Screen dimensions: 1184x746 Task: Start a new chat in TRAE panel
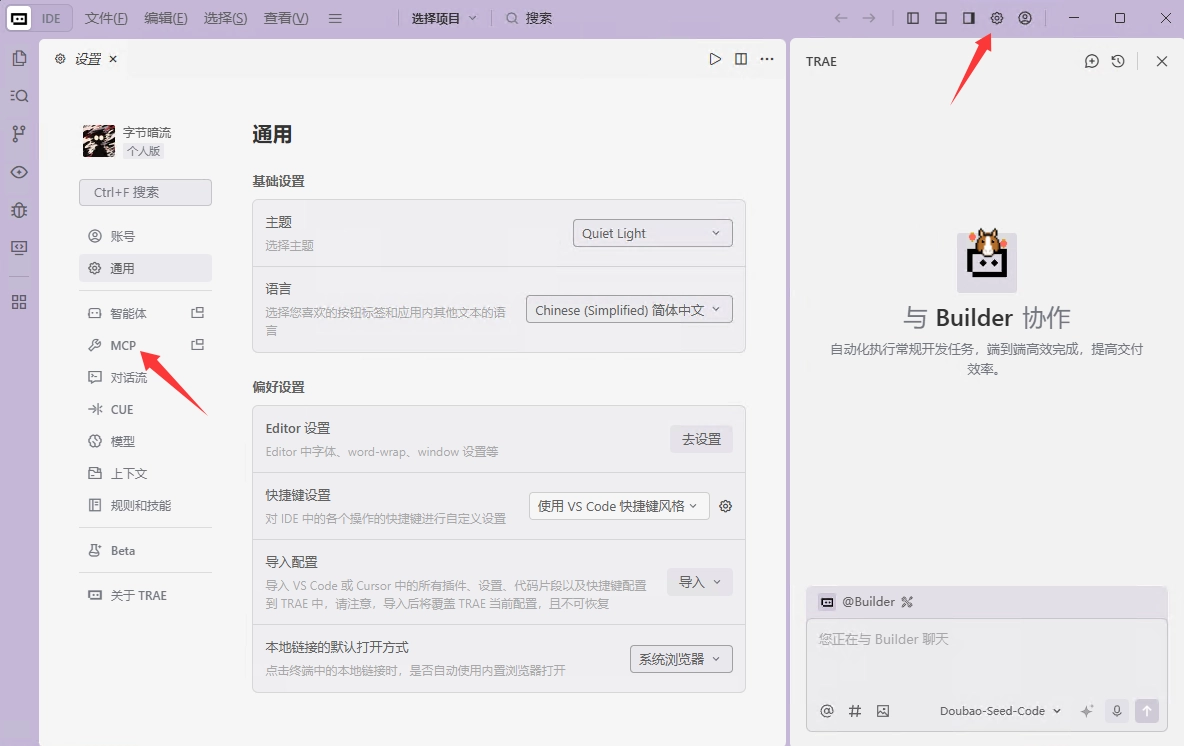coord(1091,61)
